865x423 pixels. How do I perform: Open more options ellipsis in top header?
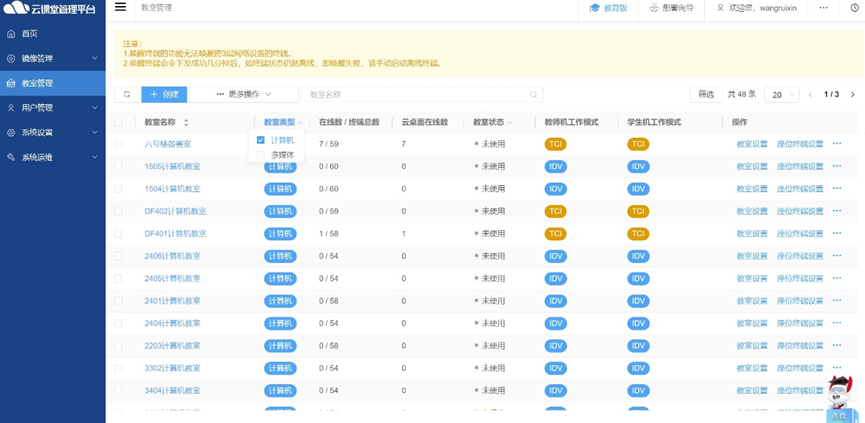823,8
